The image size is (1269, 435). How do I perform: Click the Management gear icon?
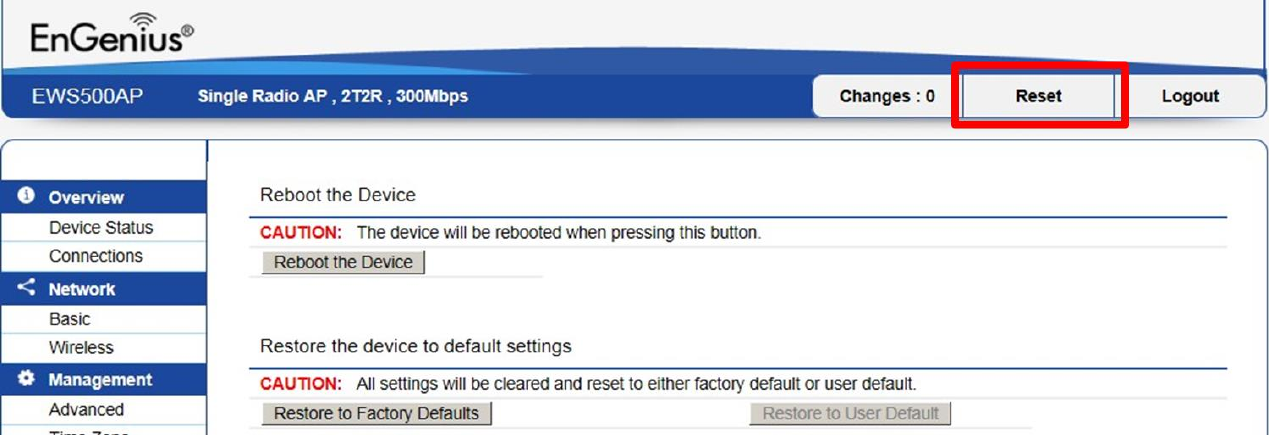point(26,379)
